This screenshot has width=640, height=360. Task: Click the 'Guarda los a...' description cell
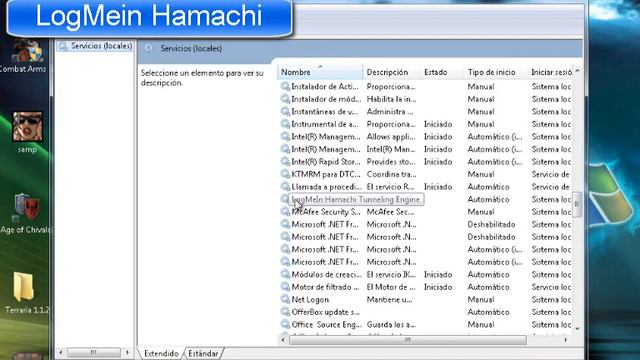point(391,324)
